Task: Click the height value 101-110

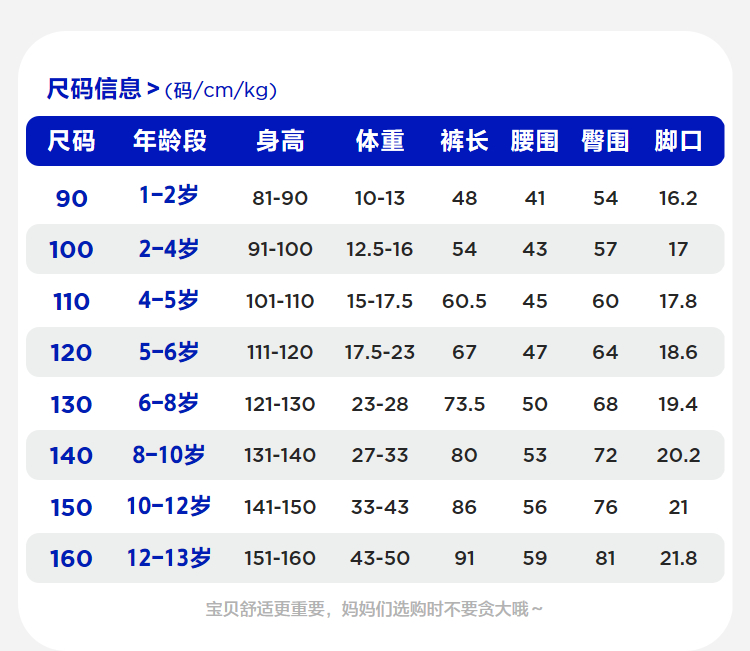Action: (x=280, y=301)
